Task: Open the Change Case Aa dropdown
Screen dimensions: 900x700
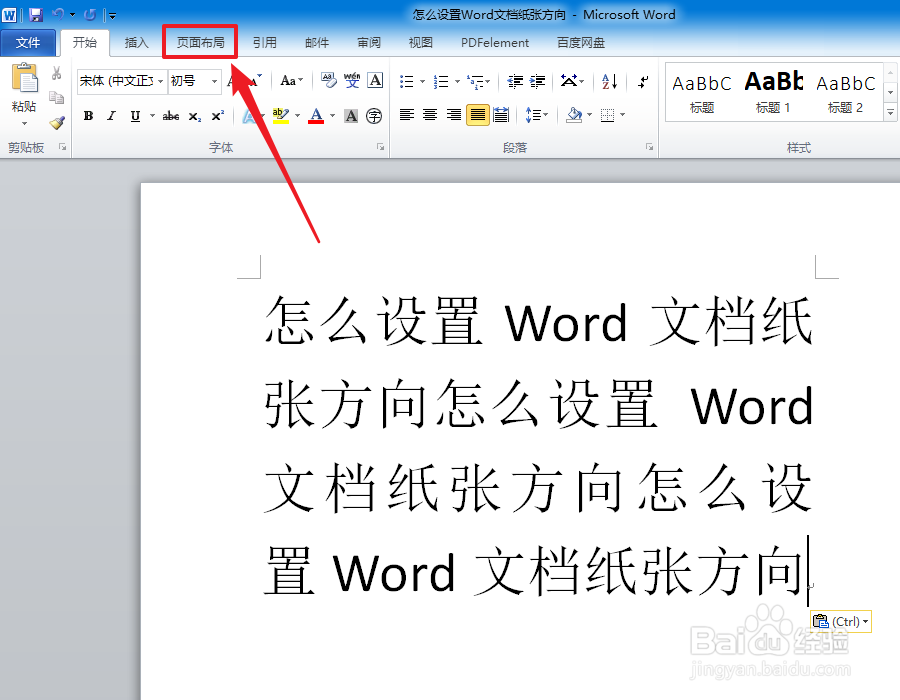Action: point(292,81)
